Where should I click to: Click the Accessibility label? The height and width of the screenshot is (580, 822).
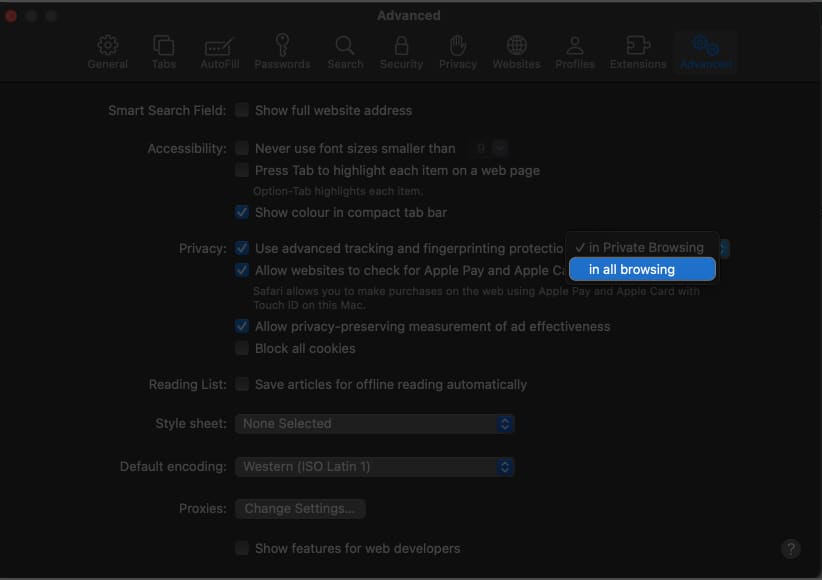click(187, 148)
